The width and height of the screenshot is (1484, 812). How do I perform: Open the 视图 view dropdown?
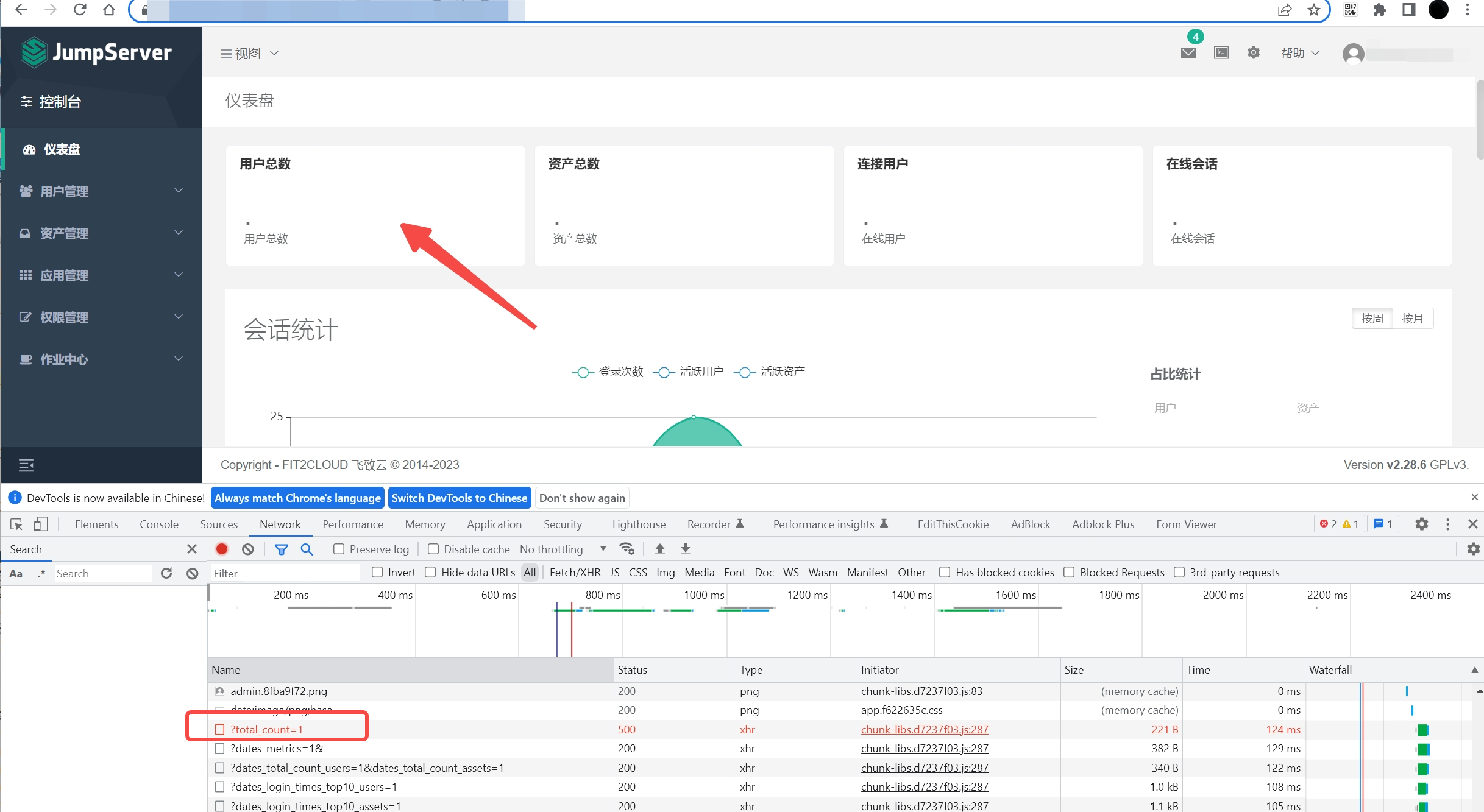[x=248, y=54]
